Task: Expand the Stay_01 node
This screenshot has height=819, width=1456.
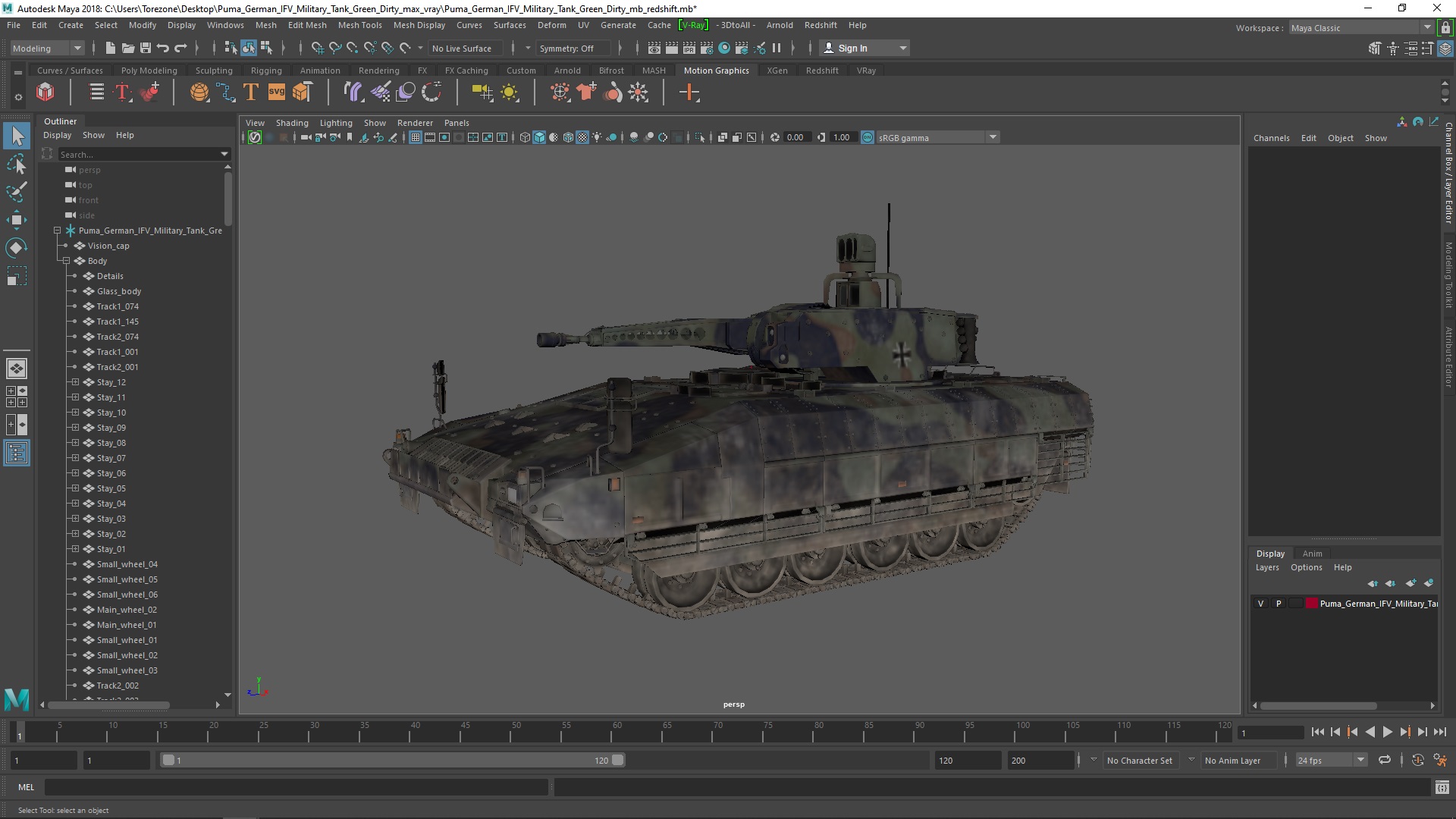Action: (75, 549)
